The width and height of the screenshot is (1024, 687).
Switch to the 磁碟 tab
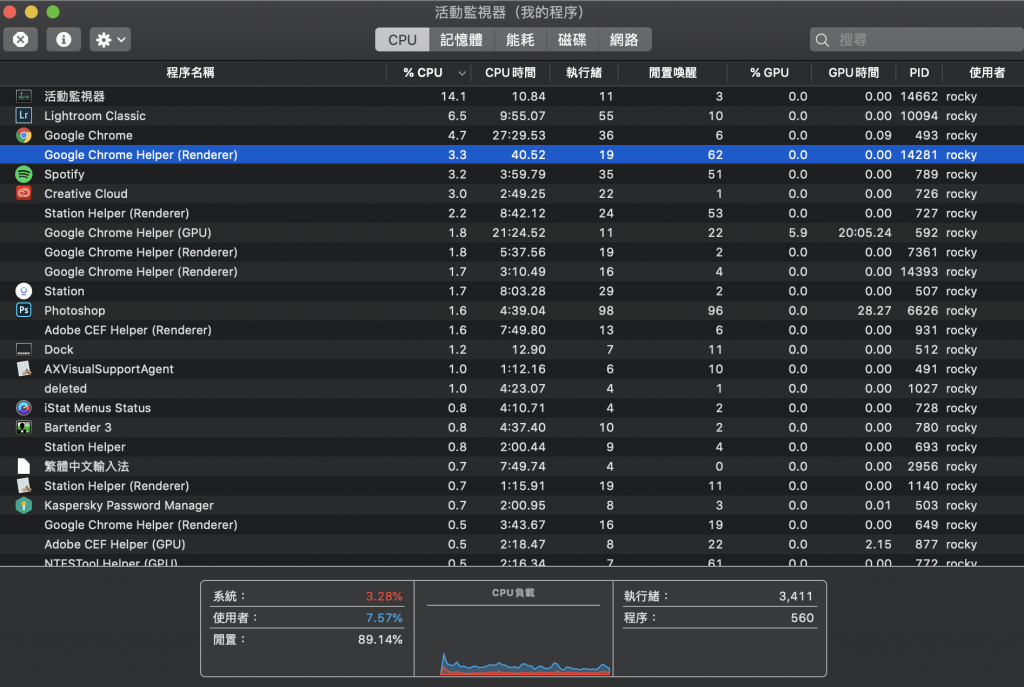pos(572,40)
